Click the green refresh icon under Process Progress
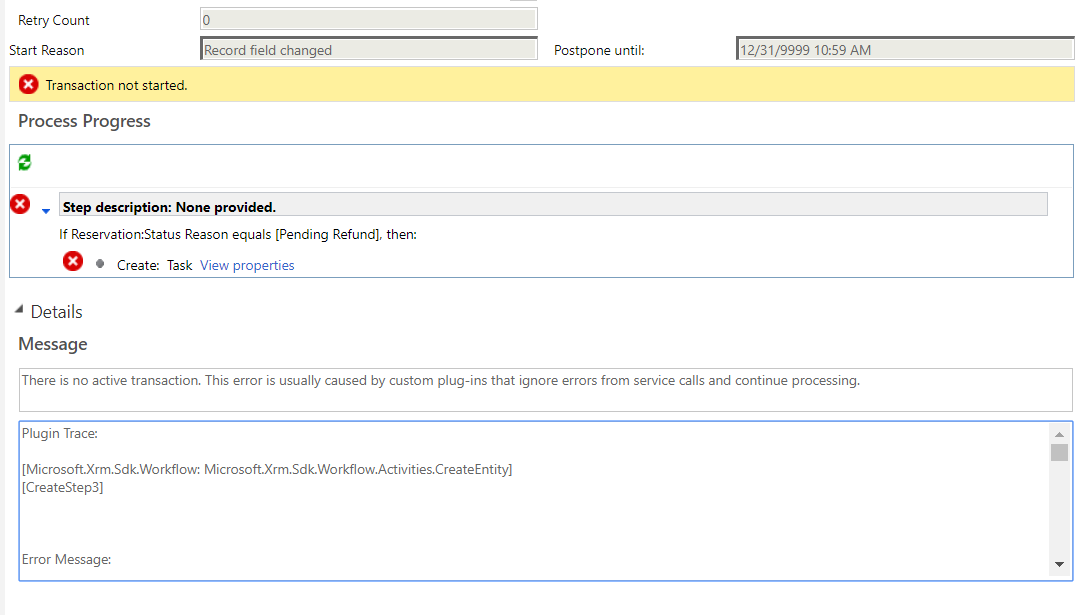Image resolution: width=1079 pixels, height=615 pixels. [25, 163]
